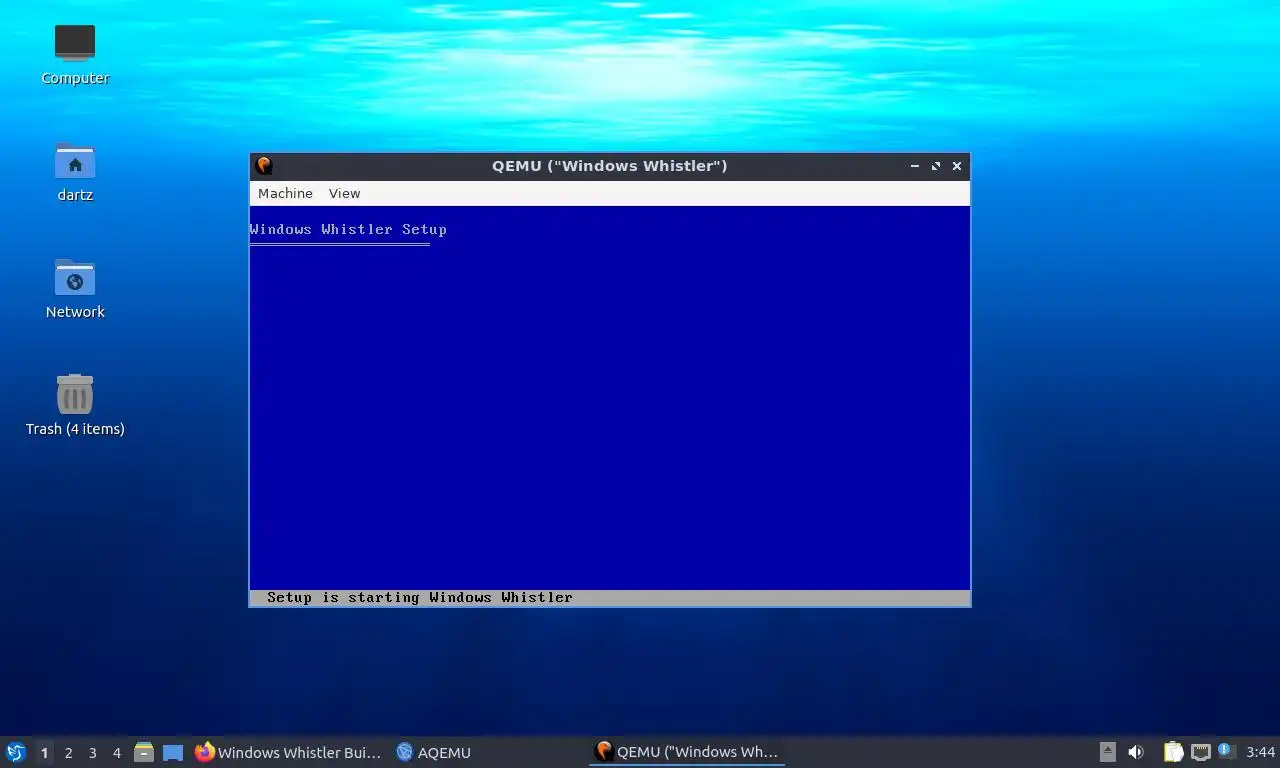Switch to the Firefox Windows Whistler taskbar entry
The height and width of the screenshot is (768, 1280).
[x=288, y=752]
